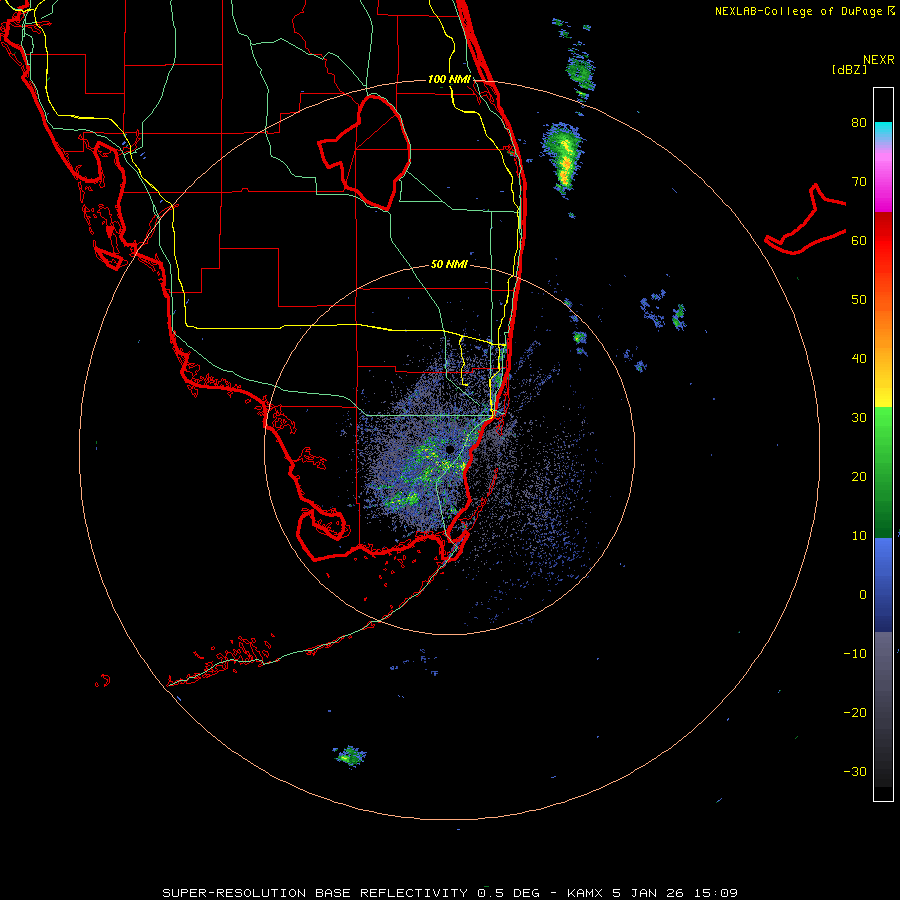Click the large orange-core storm cell offshore

pyautogui.click(x=562, y=158)
